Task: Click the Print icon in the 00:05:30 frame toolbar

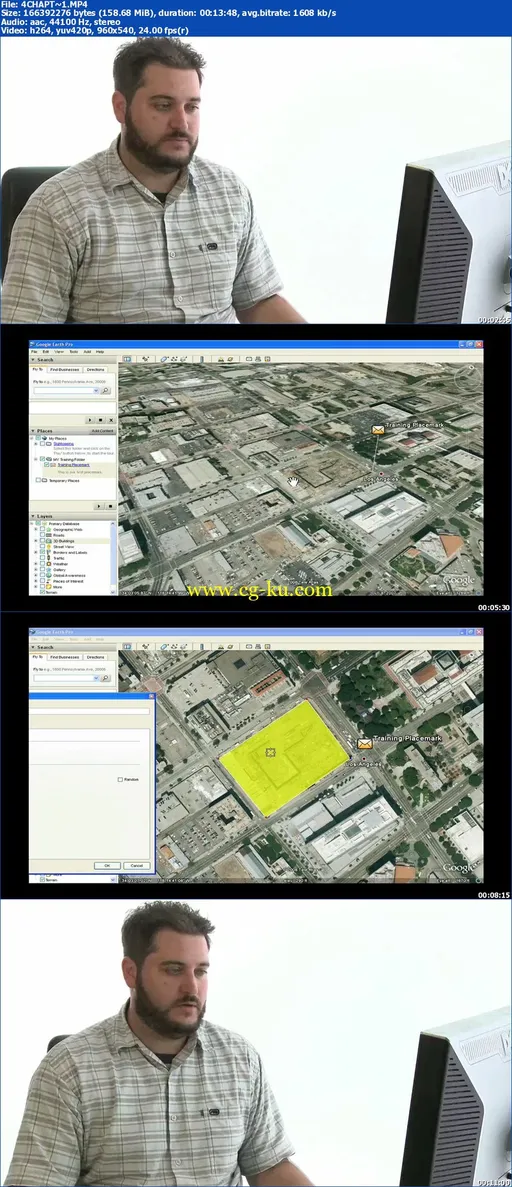Action: 258,359
